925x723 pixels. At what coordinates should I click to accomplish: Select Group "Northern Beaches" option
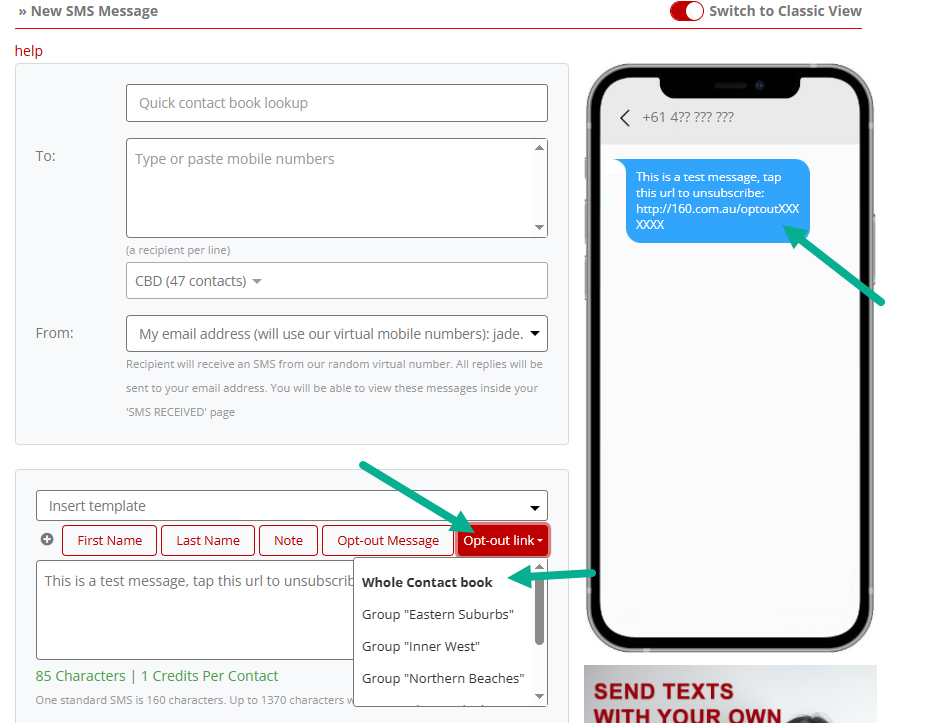click(x=442, y=678)
